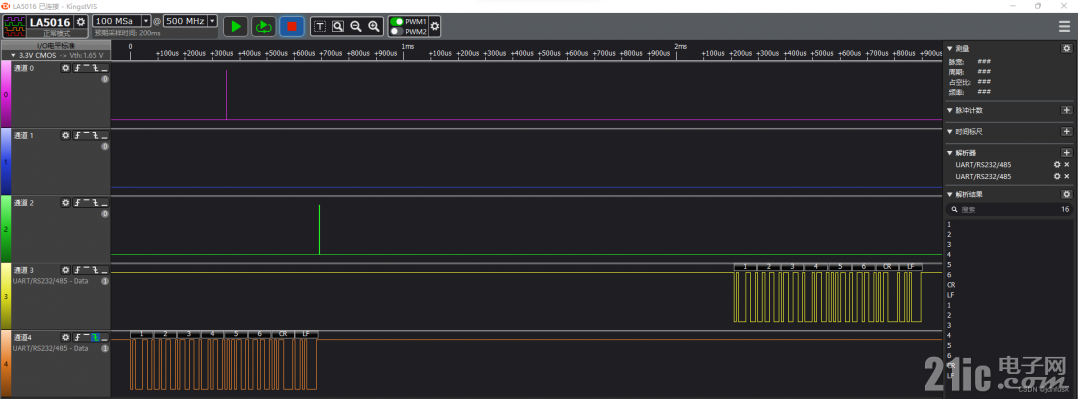The height and width of the screenshot is (399, 1078).
Task: Toggle PWM1 output switch
Action: coord(396,21)
